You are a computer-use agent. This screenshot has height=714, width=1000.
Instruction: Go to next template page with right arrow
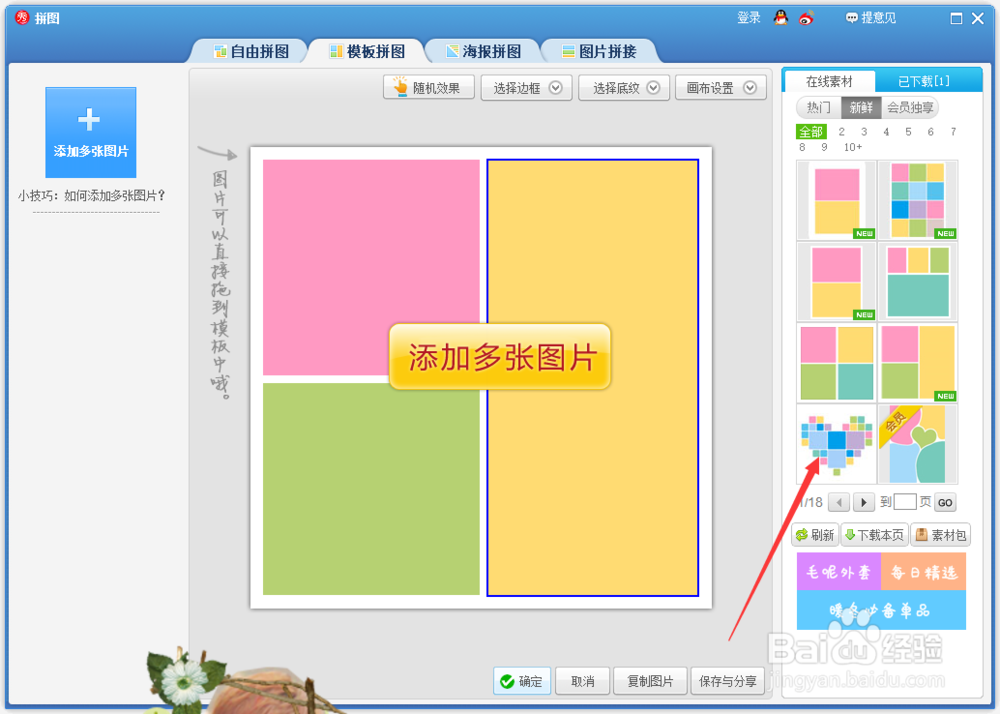(x=862, y=502)
